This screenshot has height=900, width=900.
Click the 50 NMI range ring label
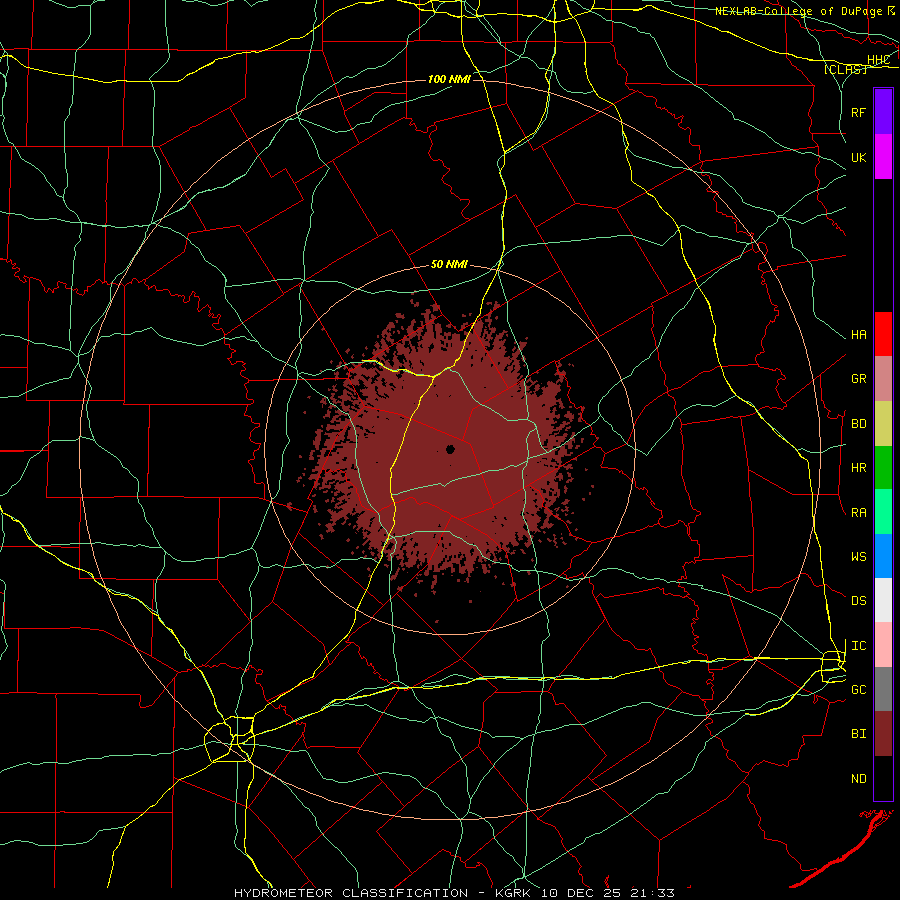tap(449, 264)
